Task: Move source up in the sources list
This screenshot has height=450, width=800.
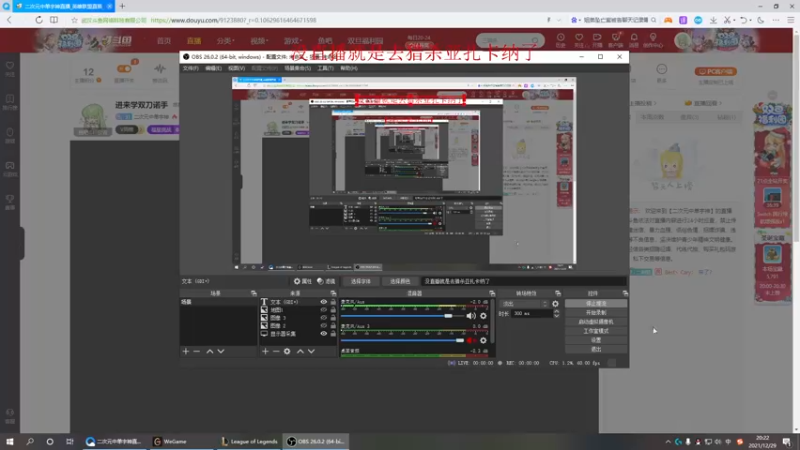Action: [x=300, y=351]
